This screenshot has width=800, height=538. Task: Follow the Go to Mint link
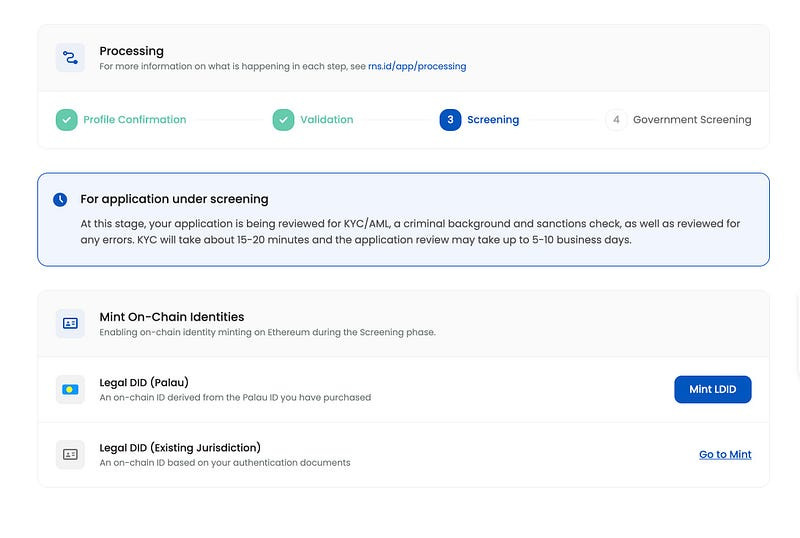[x=725, y=454]
